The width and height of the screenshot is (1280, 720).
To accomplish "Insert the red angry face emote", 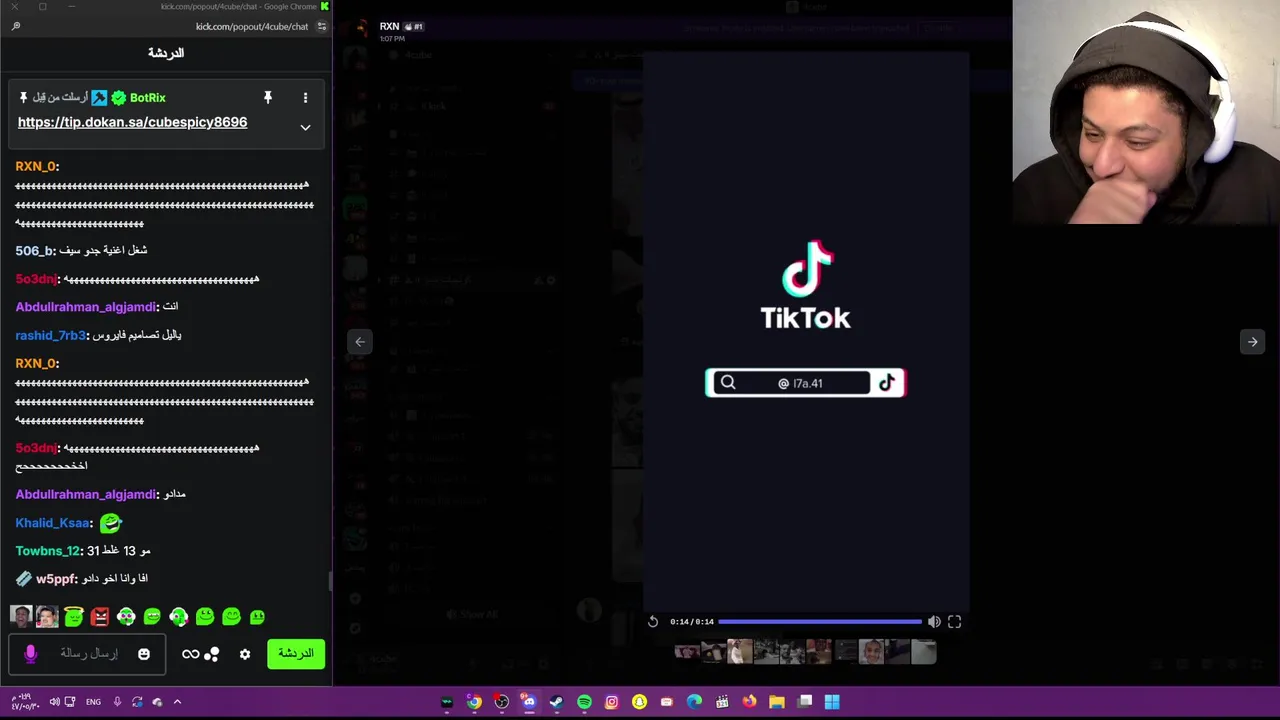I will 100,617.
